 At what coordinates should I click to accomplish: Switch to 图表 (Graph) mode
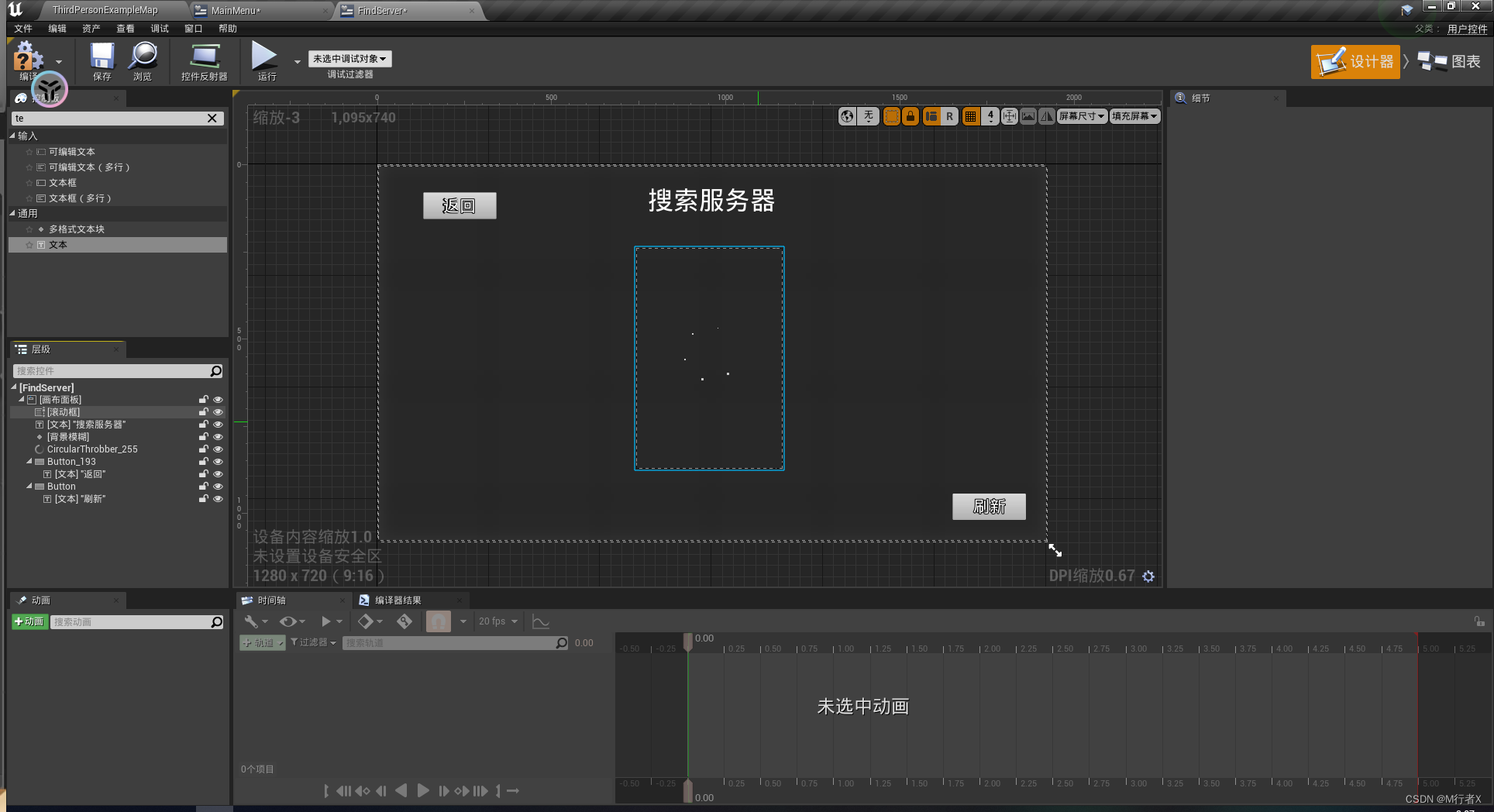[1449, 61]
